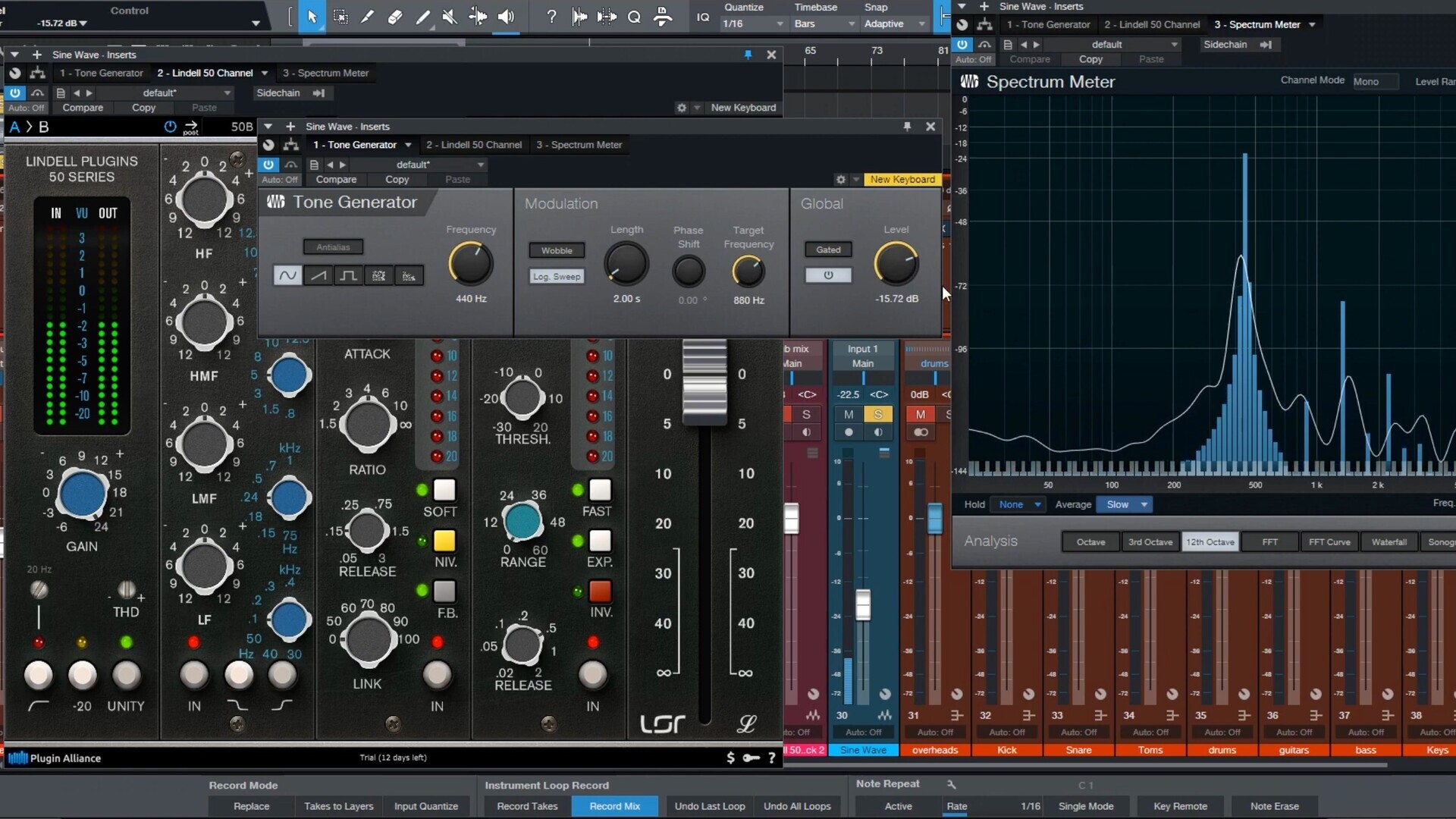Click the preset file icon in Tone Generator
The height and width of the screenshot is (819, 1456).
click(314, 165)
